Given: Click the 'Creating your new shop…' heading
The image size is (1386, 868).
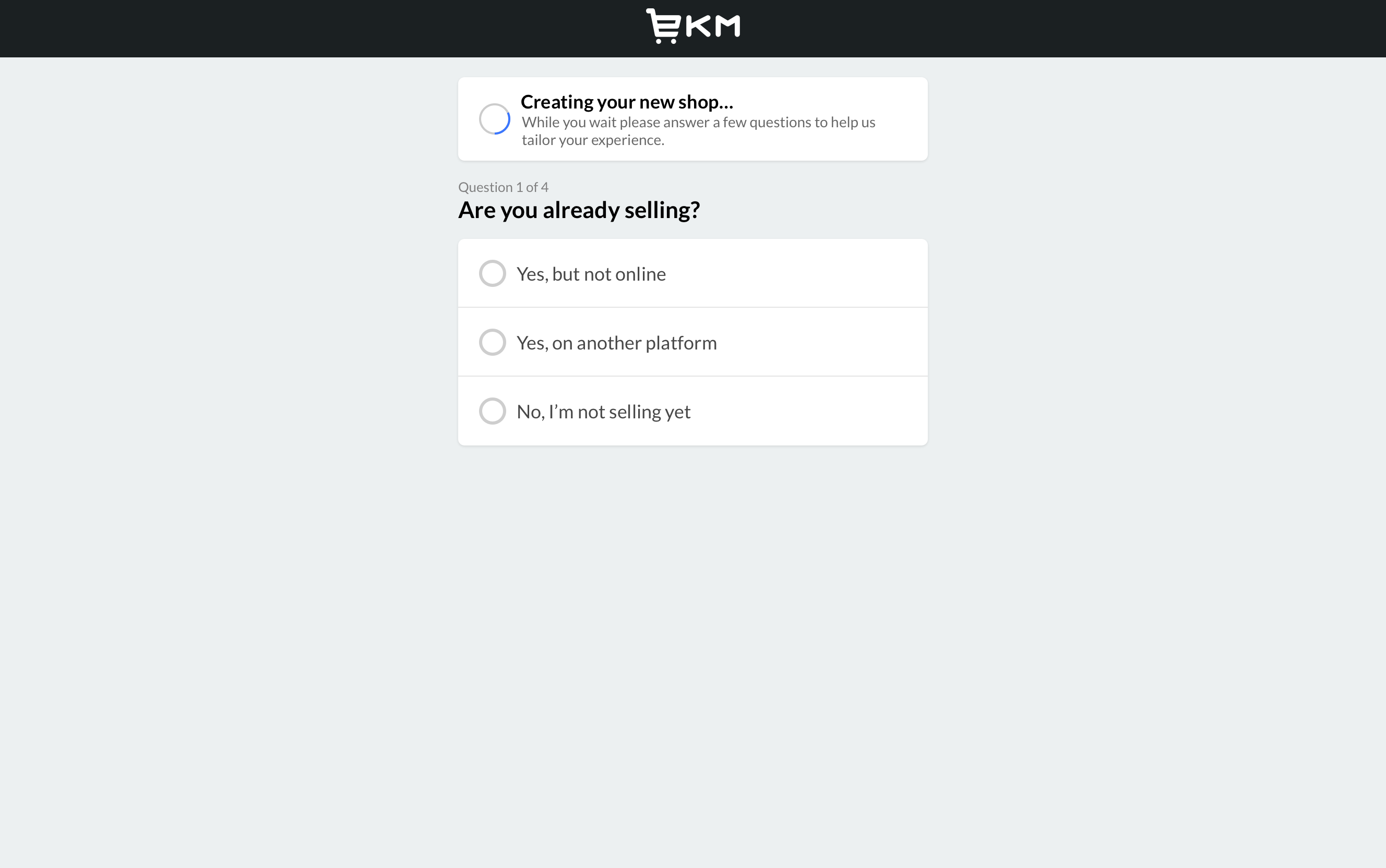Looking at the screenshot, I should coord(627,102).
